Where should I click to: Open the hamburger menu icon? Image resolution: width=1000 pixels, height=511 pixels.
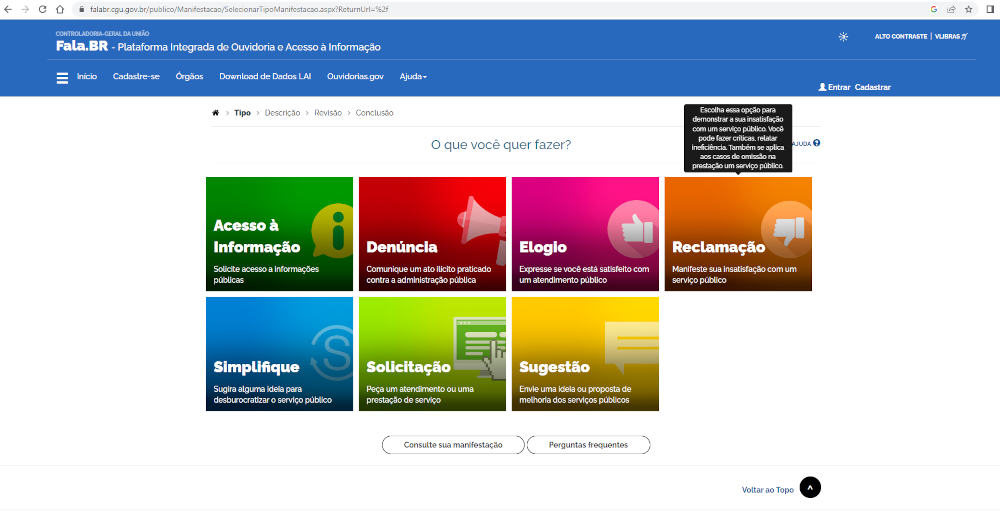tap(62, 78)
